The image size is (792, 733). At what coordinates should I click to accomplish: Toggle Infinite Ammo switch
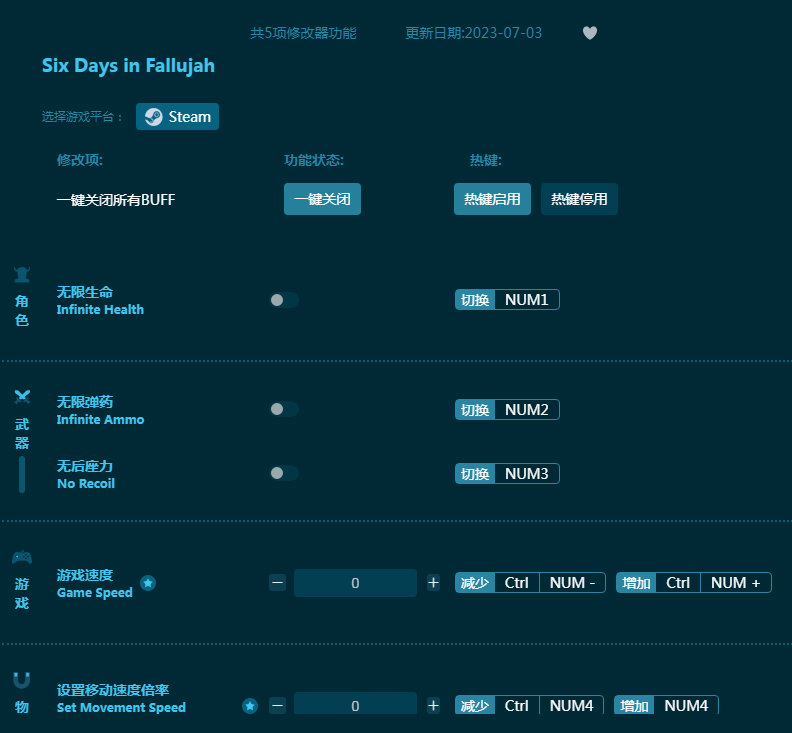[x=284, y=409]
